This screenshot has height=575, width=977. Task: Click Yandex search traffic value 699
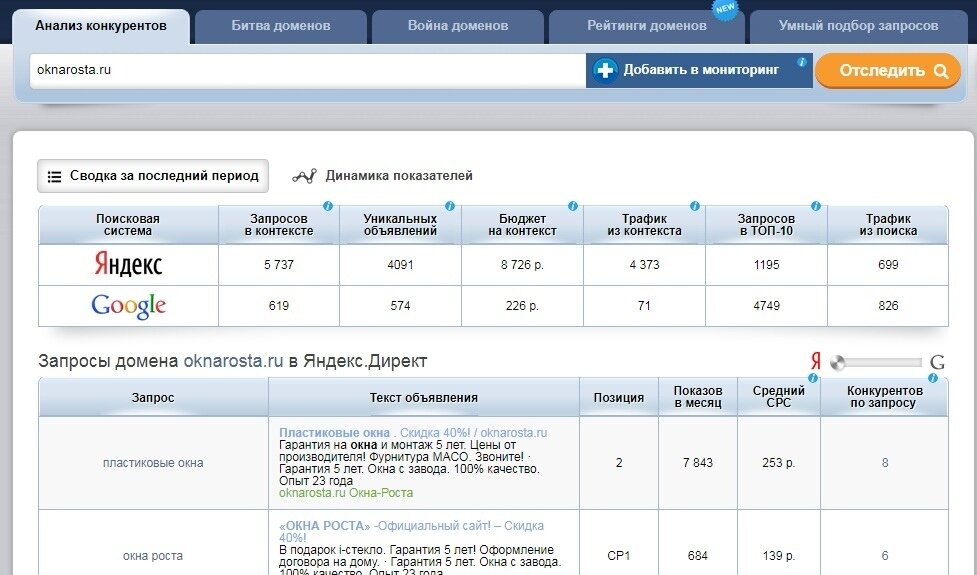pos(888,265)
